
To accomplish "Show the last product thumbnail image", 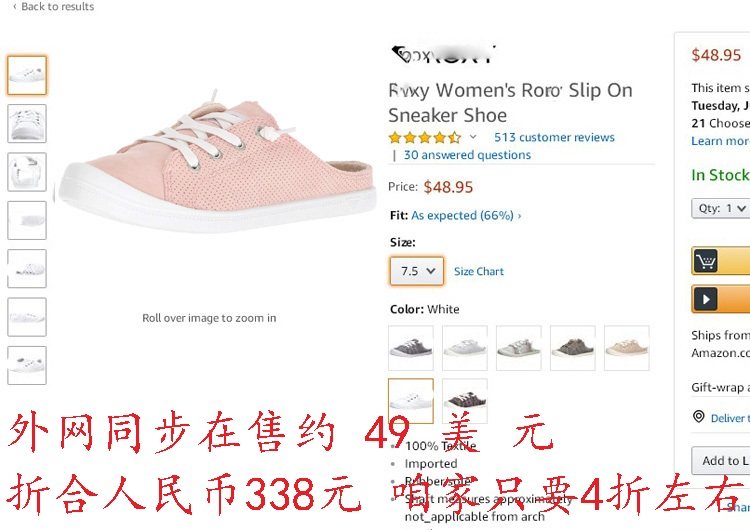I will coord(27,365).
